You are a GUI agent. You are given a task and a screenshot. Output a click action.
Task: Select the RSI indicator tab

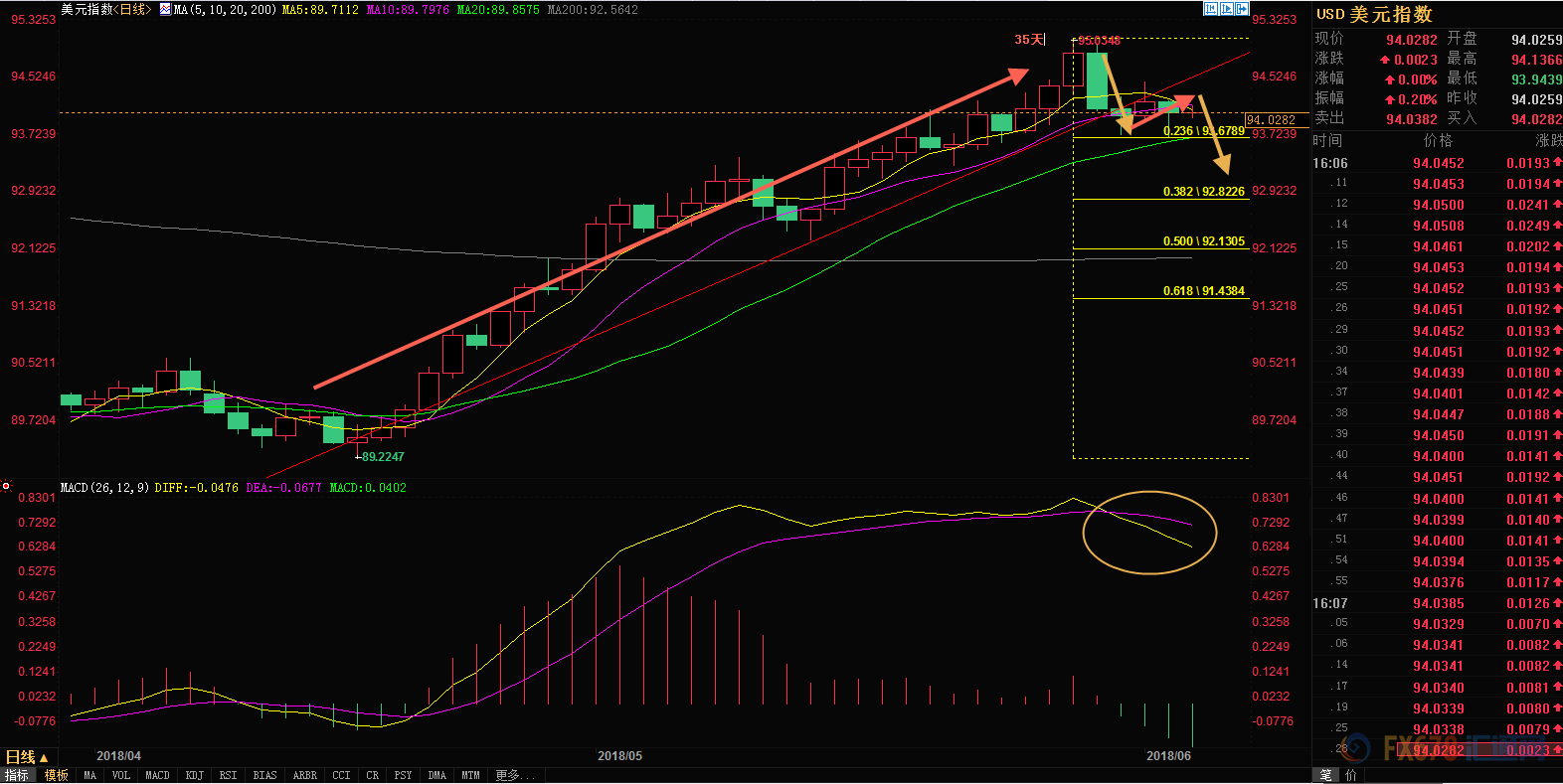(x=228, y=775)
